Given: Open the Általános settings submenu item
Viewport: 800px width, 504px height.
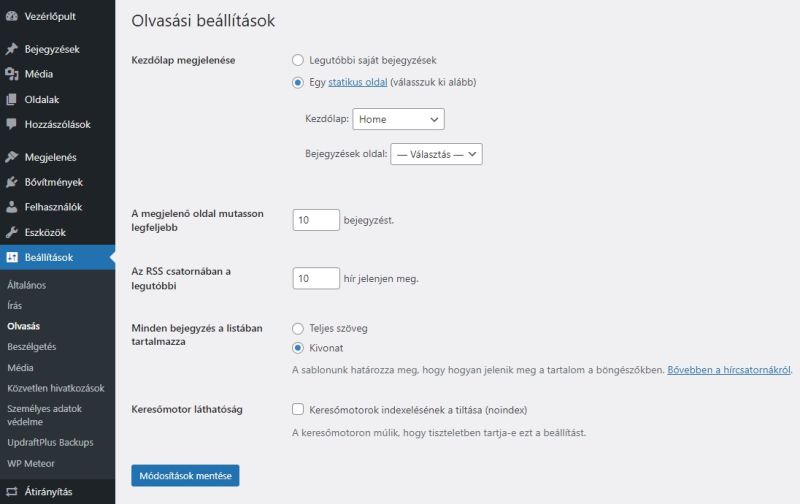Looking at the screenshot, I should click(27, 285).
